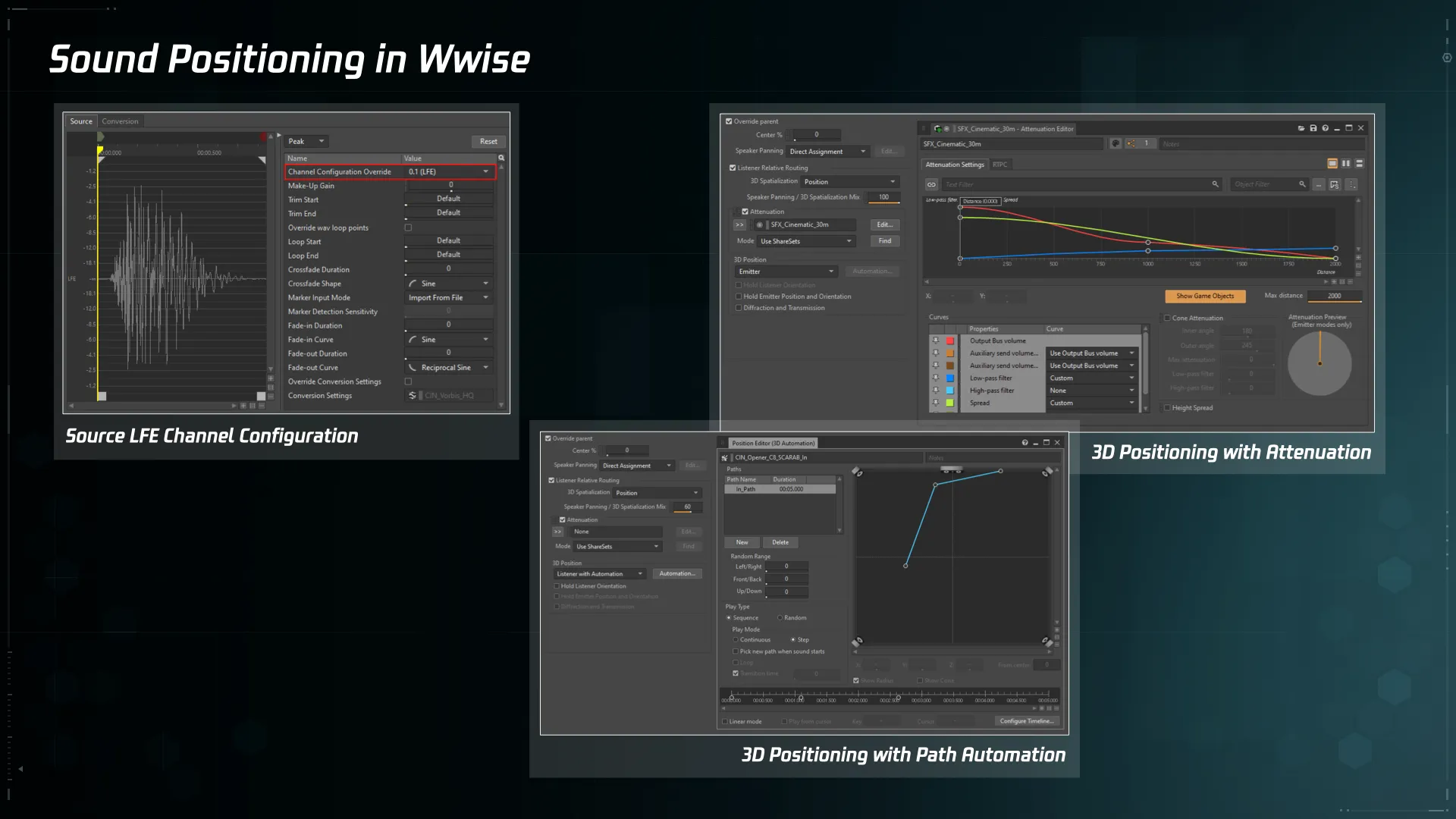
Task: Click the filter settings icon after Object Filter
Action: pos(1335,184)
